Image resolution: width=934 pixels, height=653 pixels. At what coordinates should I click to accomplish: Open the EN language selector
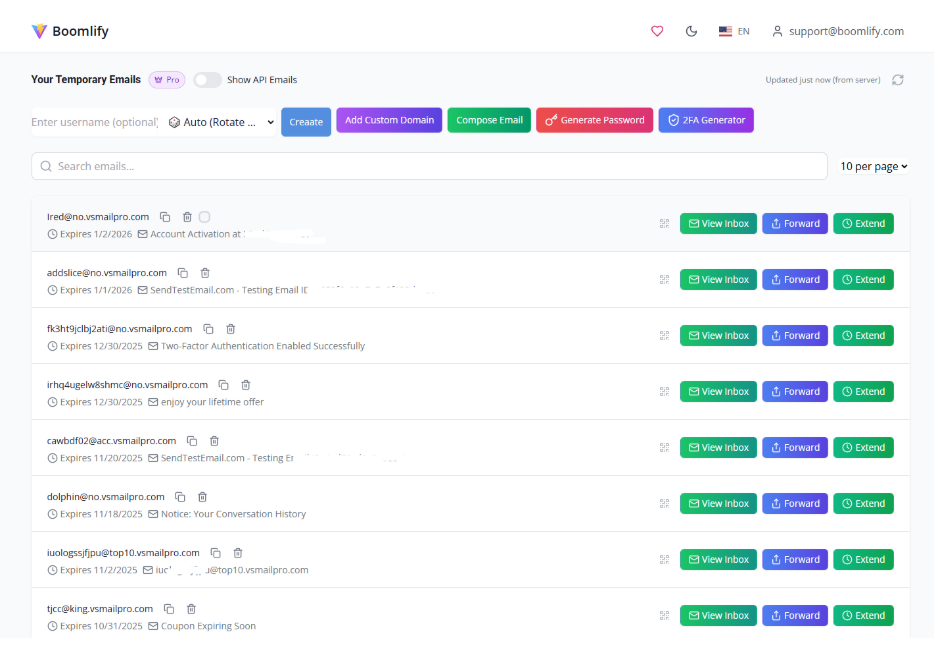tap(734, 31)
